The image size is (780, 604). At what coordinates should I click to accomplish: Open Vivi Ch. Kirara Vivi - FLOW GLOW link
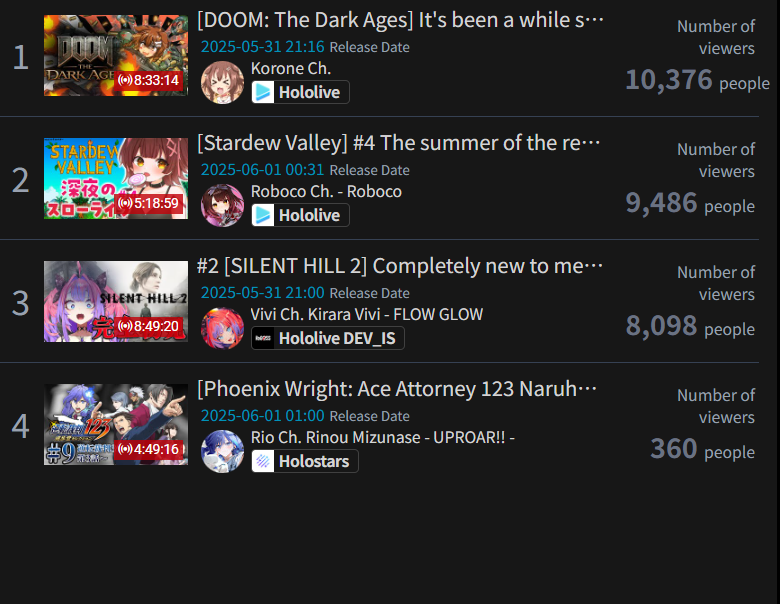click(367, 314)
